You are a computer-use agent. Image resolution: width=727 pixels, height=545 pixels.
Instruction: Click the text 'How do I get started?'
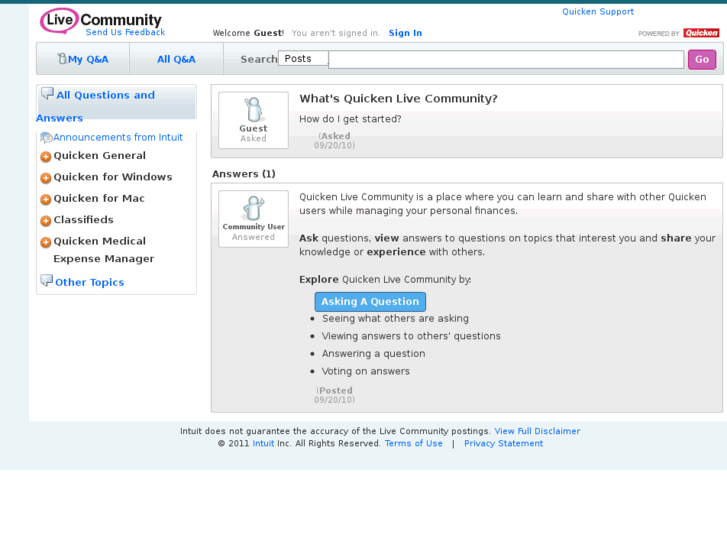(x=350, y=119)
